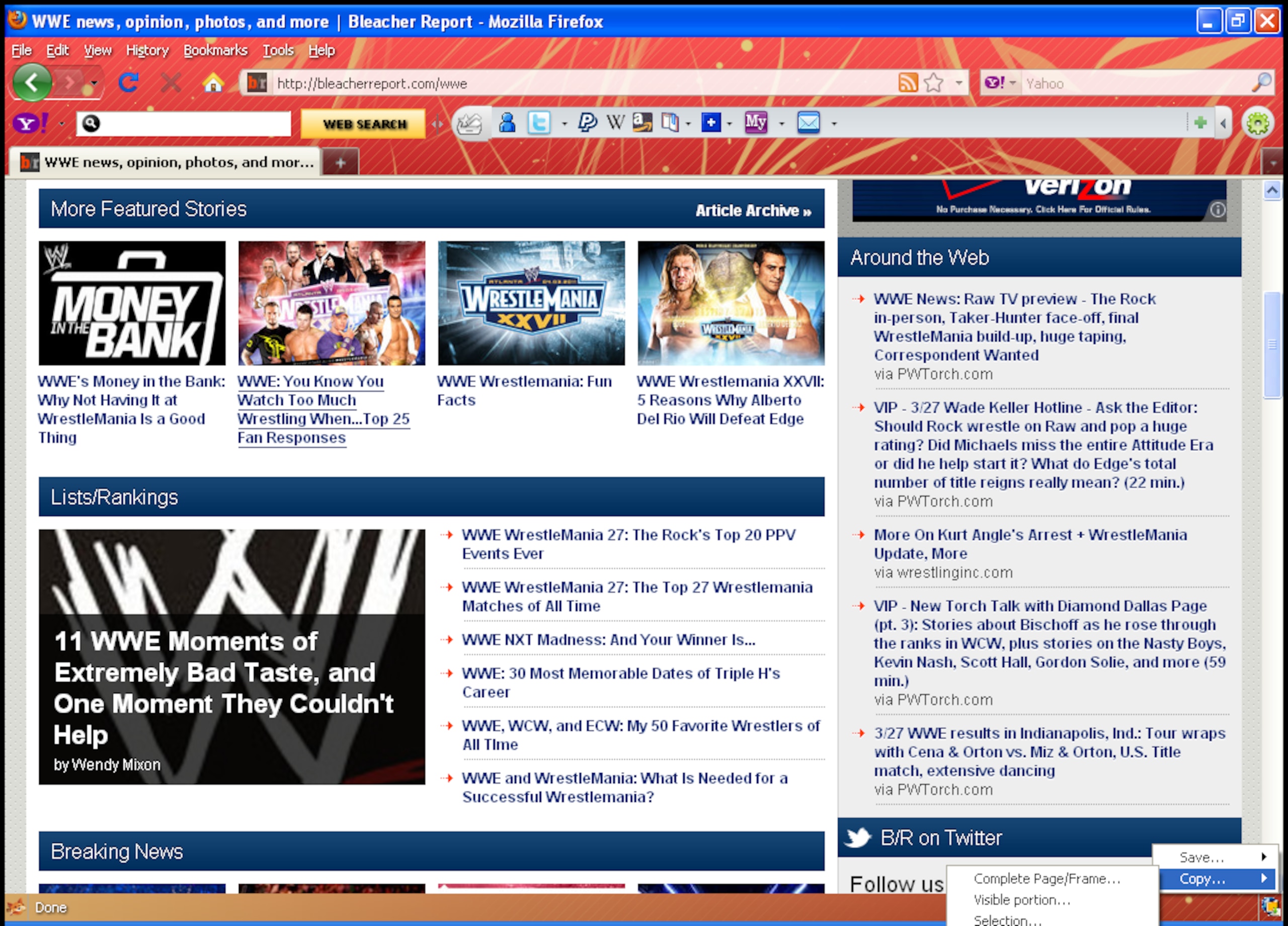Expand the address bar URL history dropdown
Viewport: 1288px width, 926px height.
(x=958, y=83)
